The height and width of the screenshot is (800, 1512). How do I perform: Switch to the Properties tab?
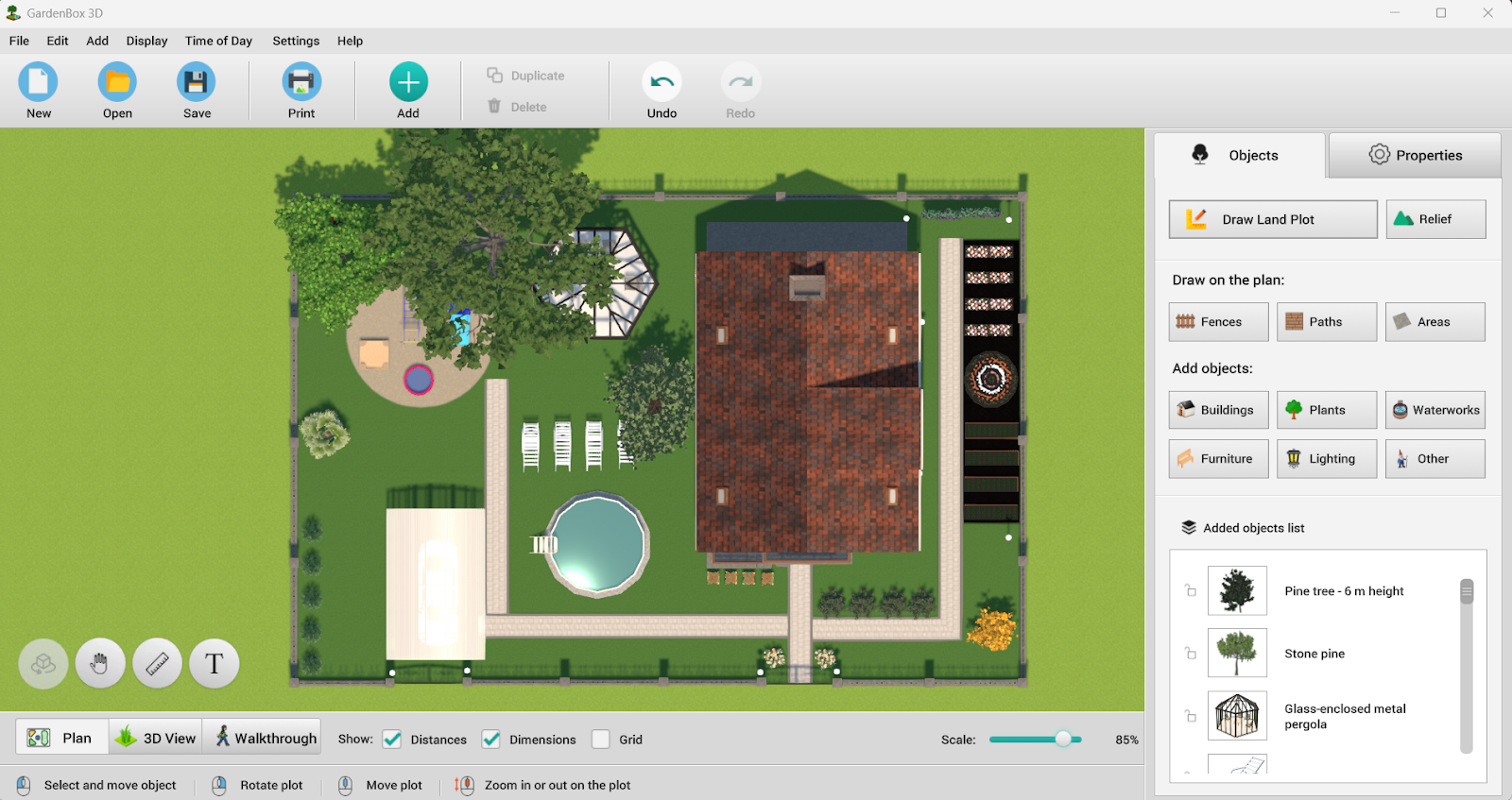tap(1415, 155)
